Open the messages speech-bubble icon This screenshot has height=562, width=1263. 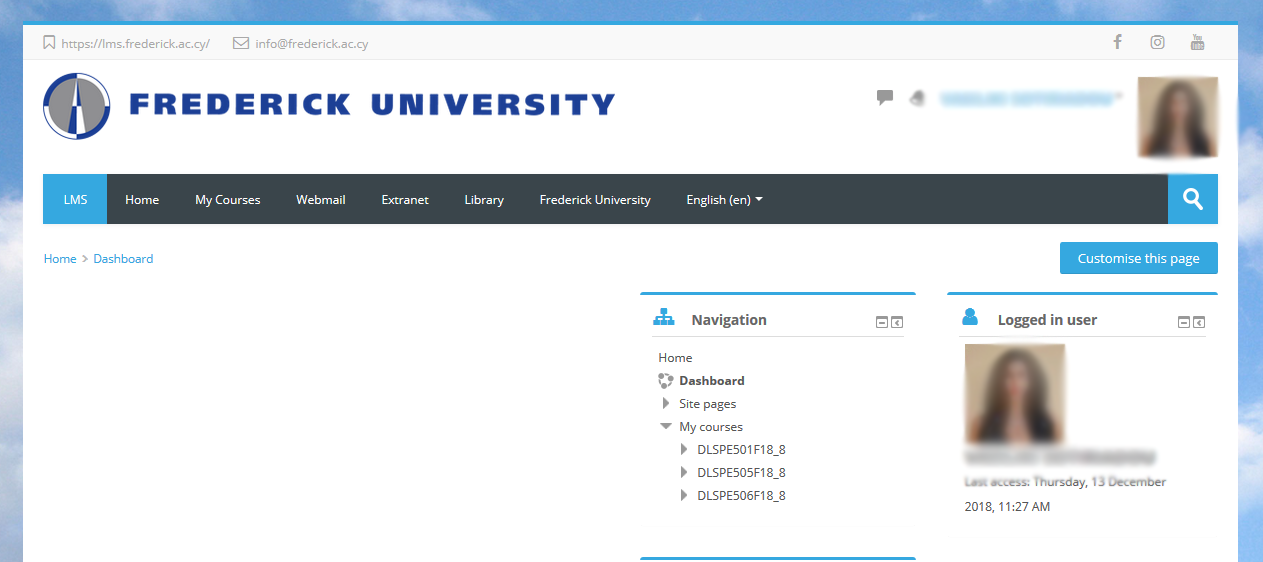tap(885, 97)
